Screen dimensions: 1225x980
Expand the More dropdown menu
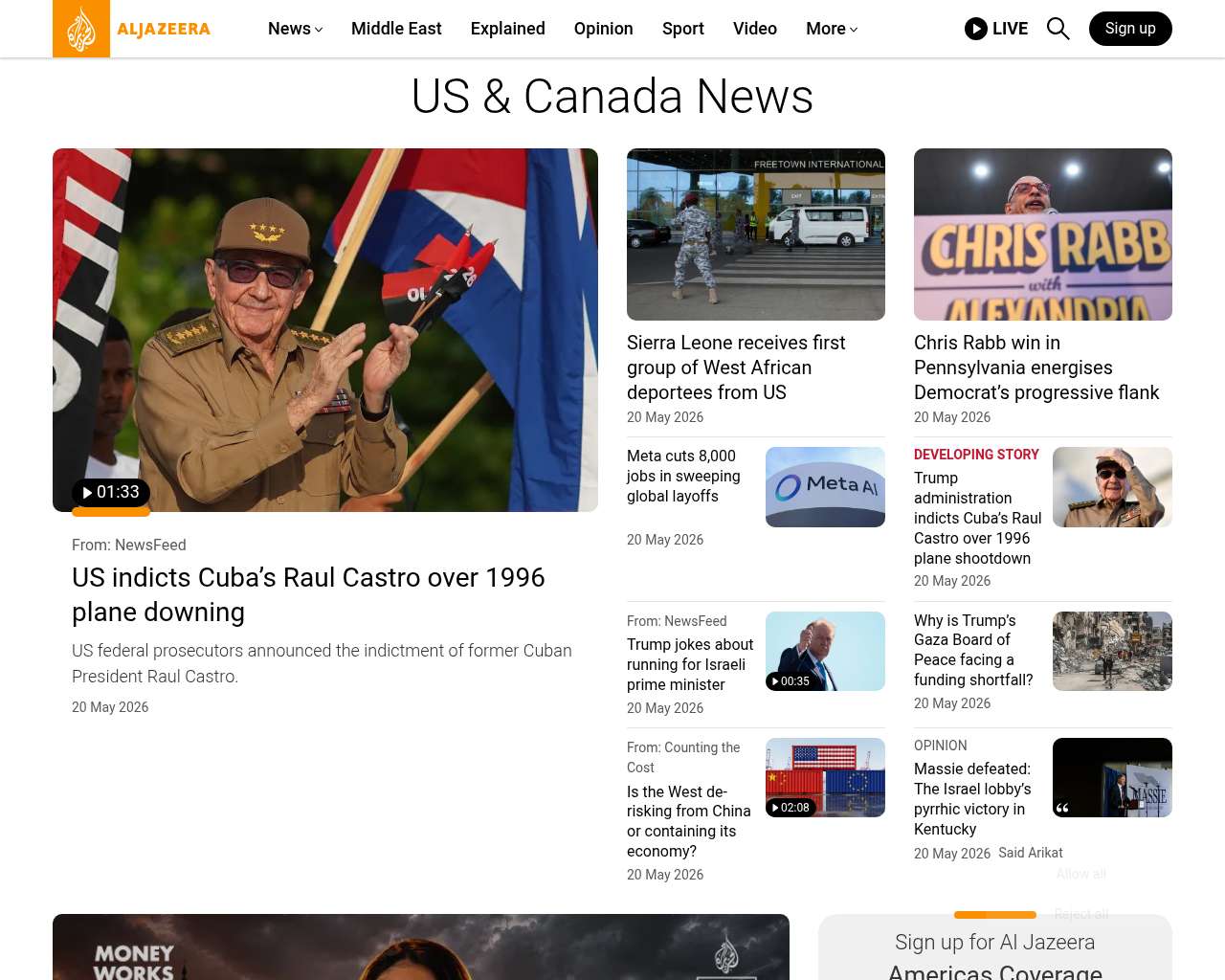point(832,29)
